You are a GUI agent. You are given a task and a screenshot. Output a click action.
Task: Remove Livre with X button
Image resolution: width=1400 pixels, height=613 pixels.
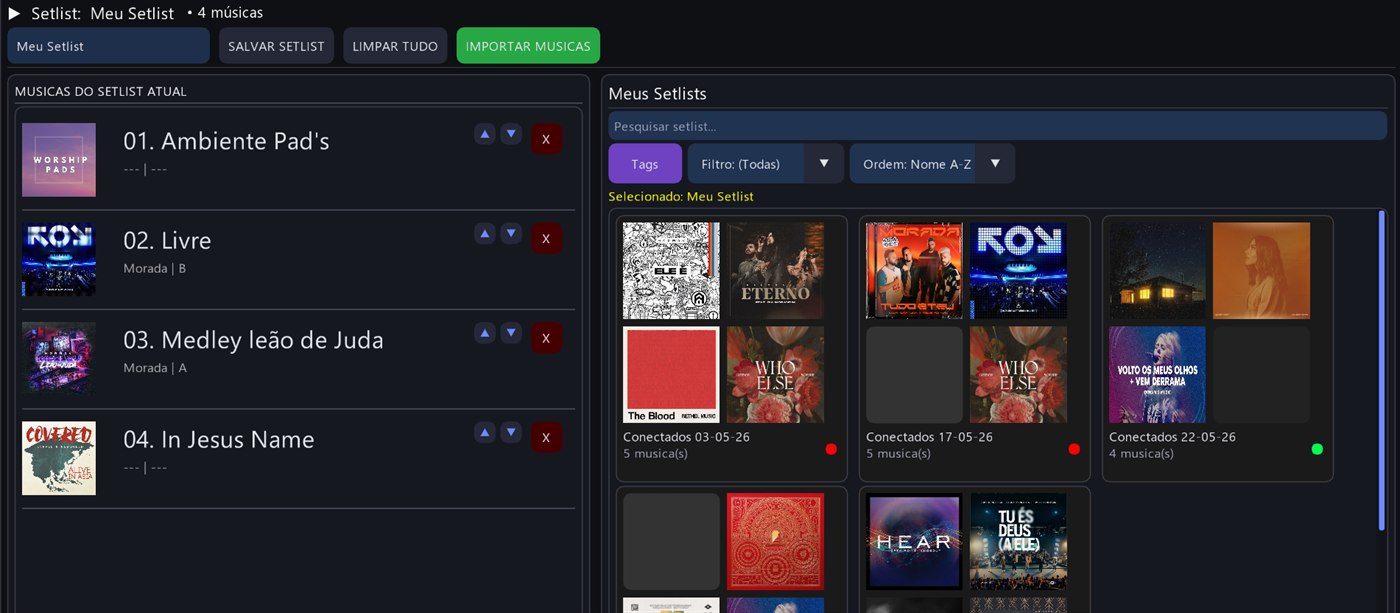pyautogui.click(x=546, y=238)
